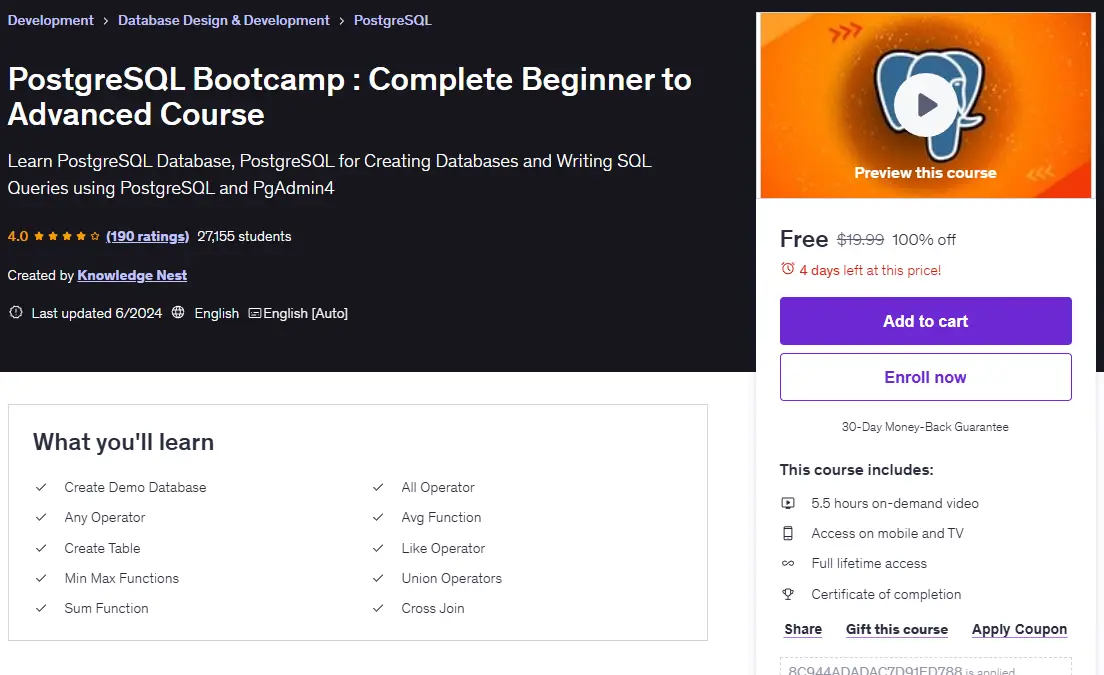Click the closed captions icon

click(254, 313)
